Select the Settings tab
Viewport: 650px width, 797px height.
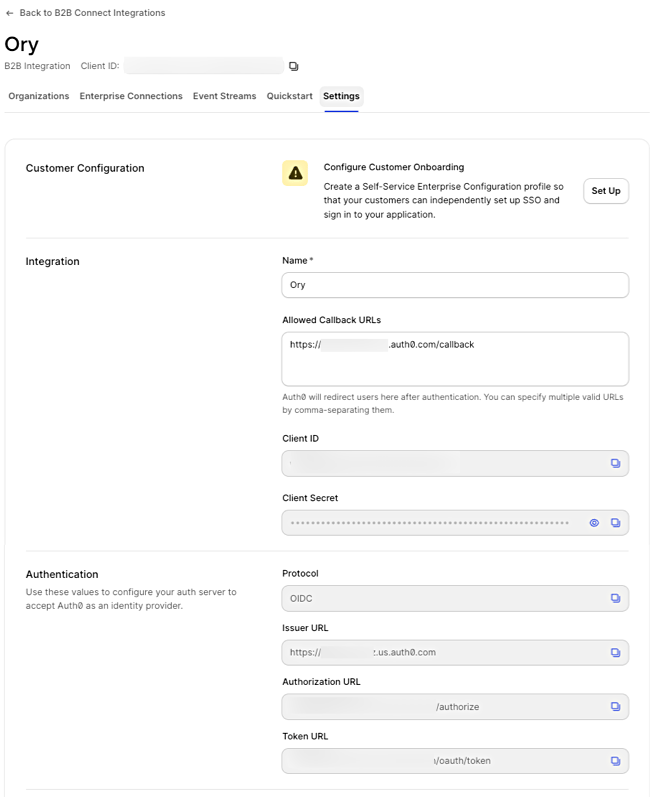[x=341, y=96]
